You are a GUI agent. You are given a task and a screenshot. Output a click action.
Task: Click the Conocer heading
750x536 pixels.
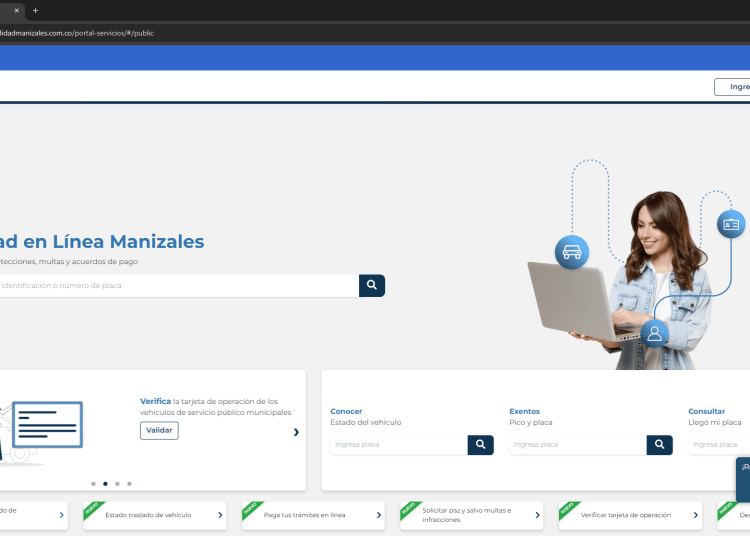[x=346, y=411]
